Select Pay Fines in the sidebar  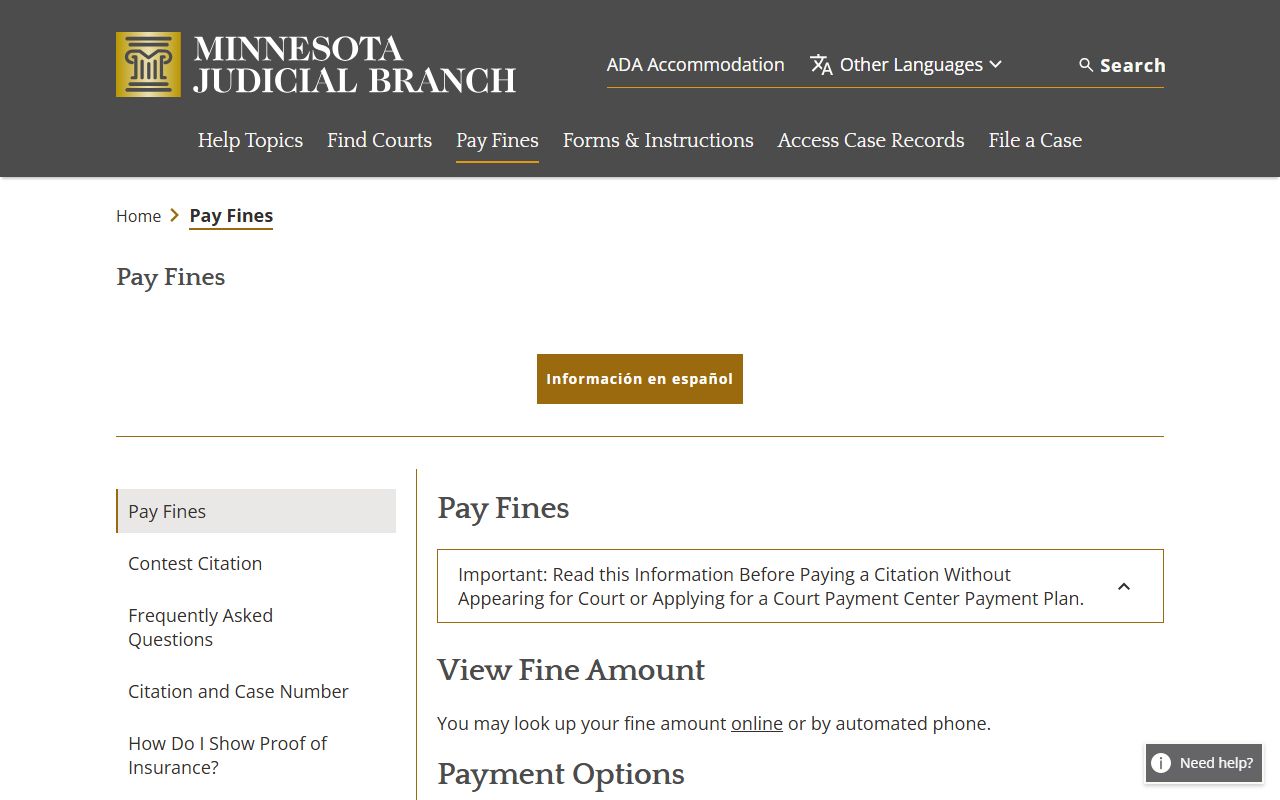pyautogui.click(x=256, y=511)
